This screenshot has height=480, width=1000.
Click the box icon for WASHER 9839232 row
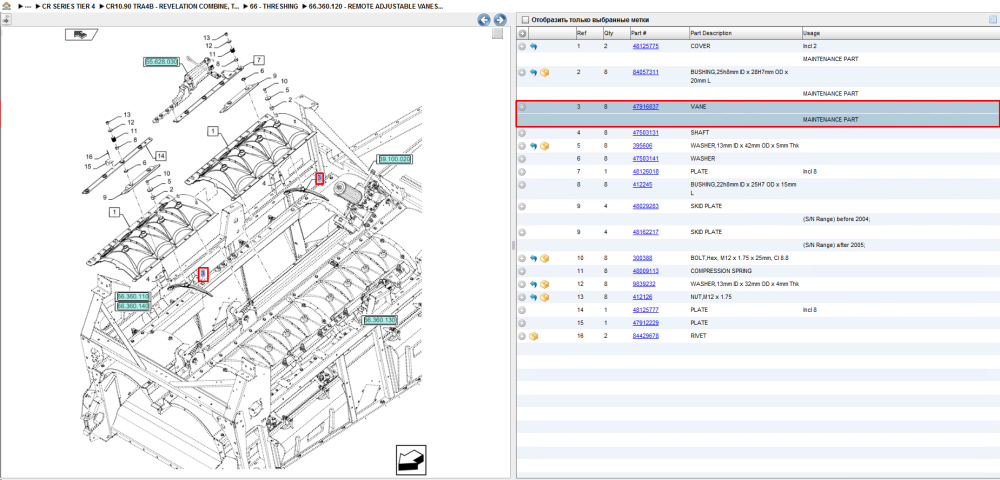545,284
